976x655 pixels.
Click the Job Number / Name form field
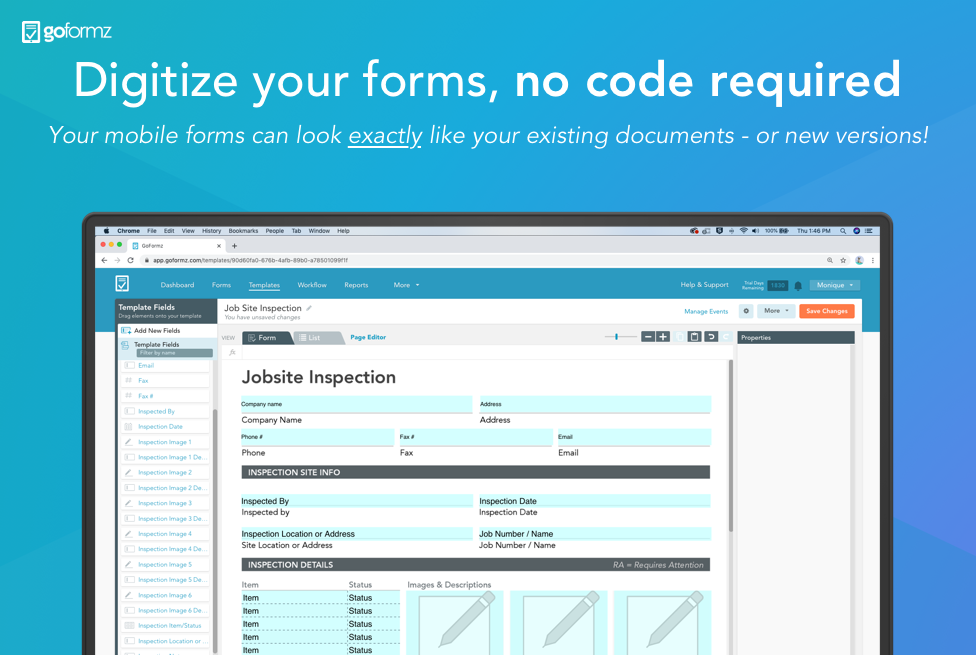point(594,534)
